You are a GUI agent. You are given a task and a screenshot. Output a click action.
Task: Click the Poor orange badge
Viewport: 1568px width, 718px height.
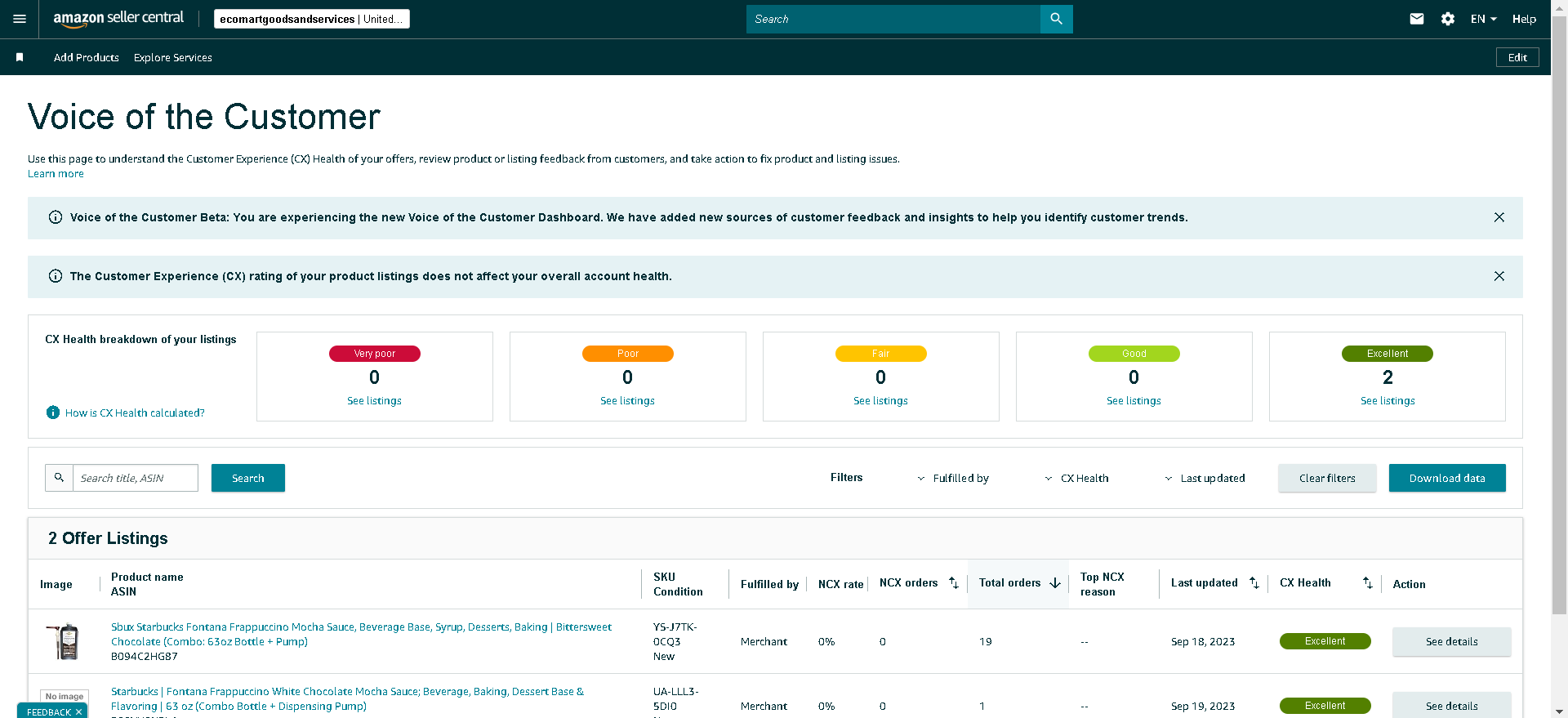click(628, 354)
